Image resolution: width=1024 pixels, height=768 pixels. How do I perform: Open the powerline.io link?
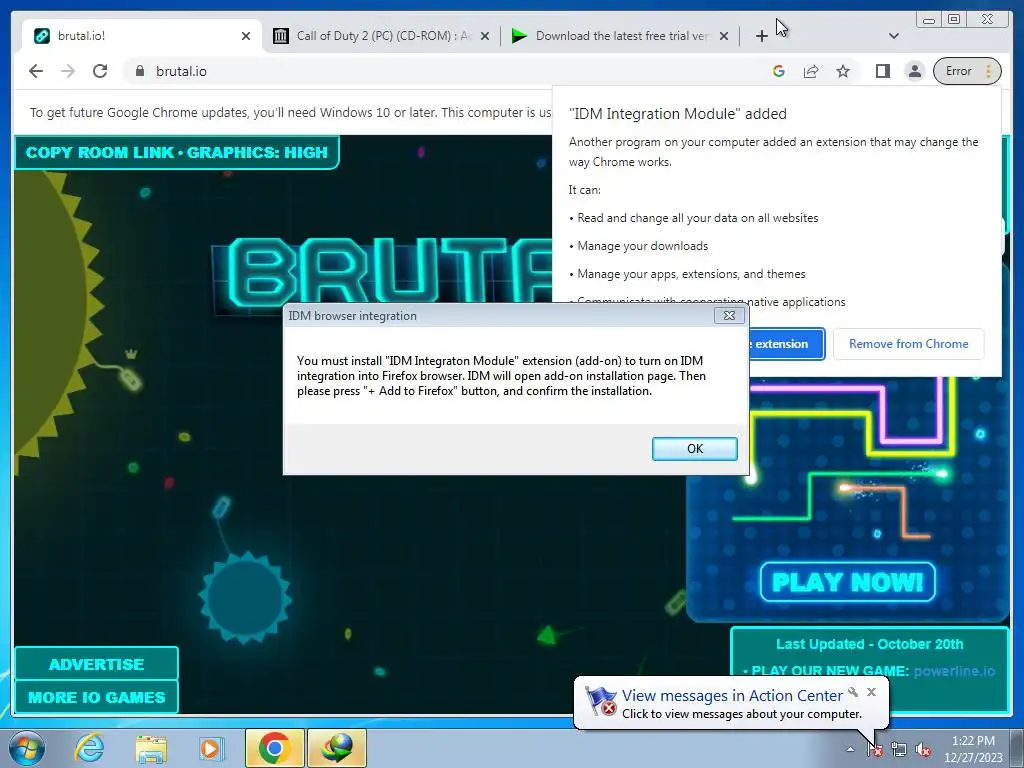(x=954, y=671)
